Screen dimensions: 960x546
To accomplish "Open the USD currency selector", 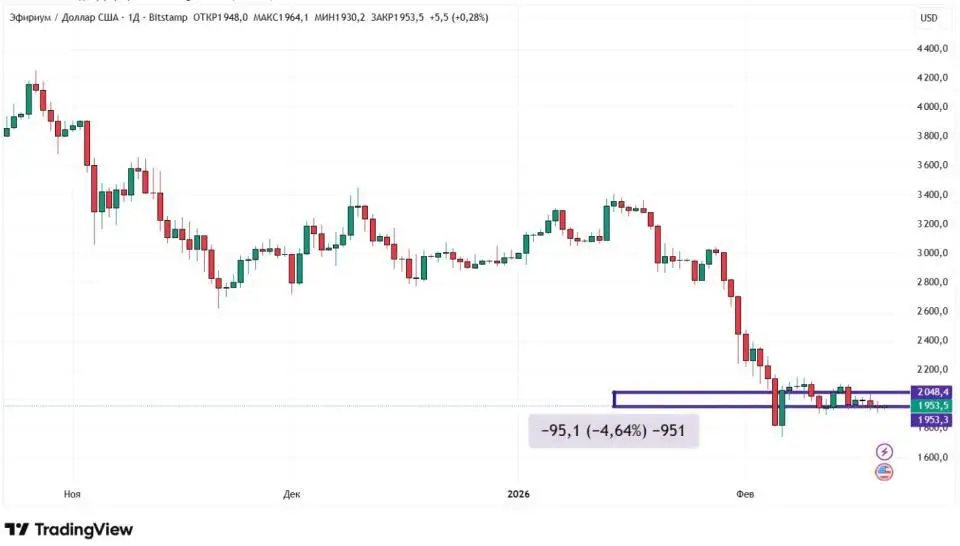I will pos(929,17).
